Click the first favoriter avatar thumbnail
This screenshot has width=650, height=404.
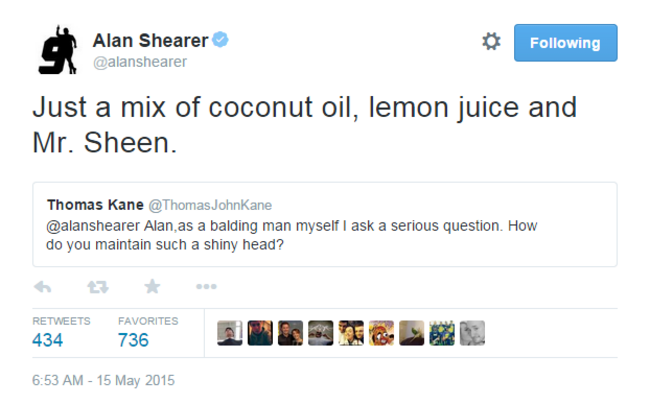(230, 333)
